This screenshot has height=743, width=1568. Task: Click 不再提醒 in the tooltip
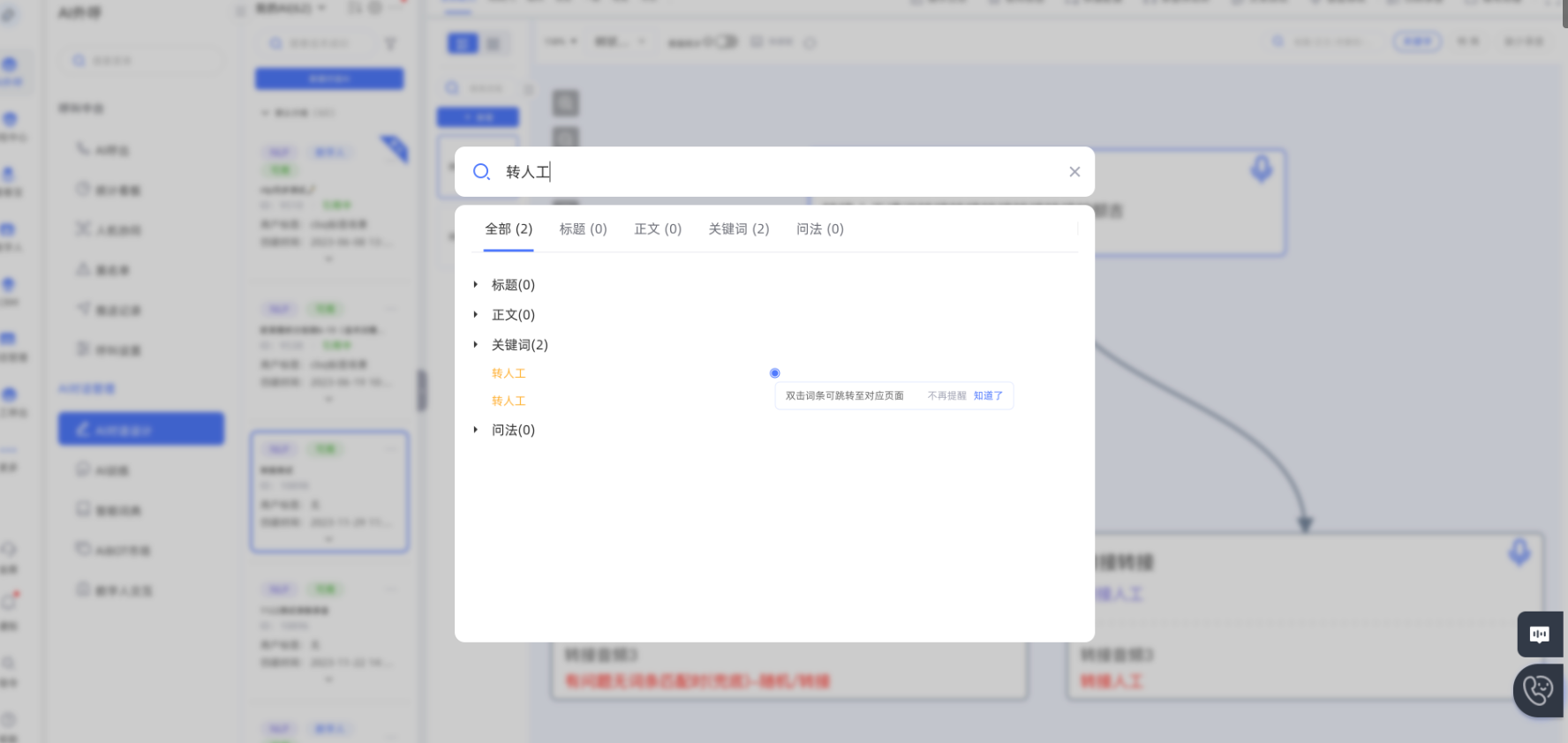[946, 396]
